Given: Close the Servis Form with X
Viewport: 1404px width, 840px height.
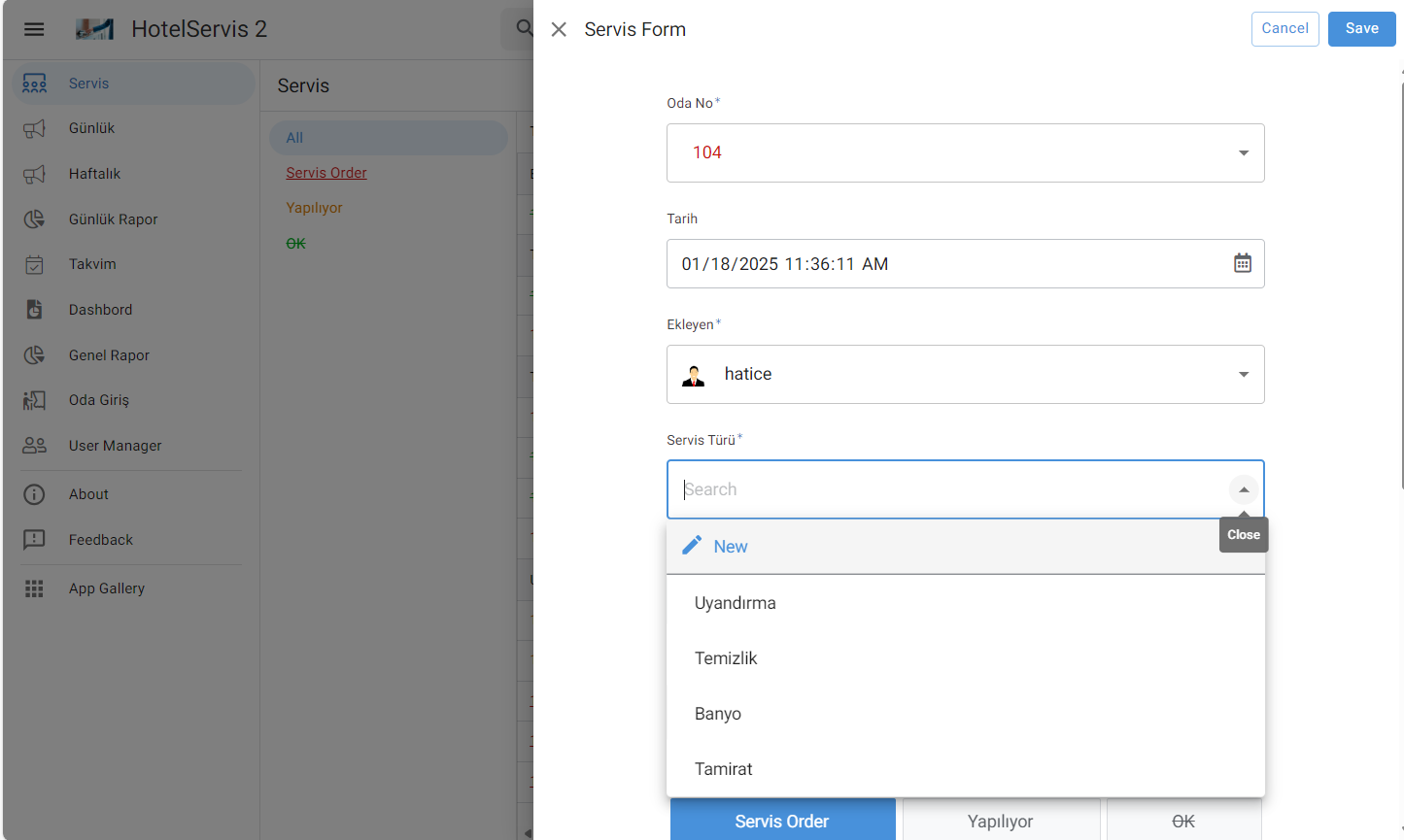Looking at the screenshot, I should (559, 29).
